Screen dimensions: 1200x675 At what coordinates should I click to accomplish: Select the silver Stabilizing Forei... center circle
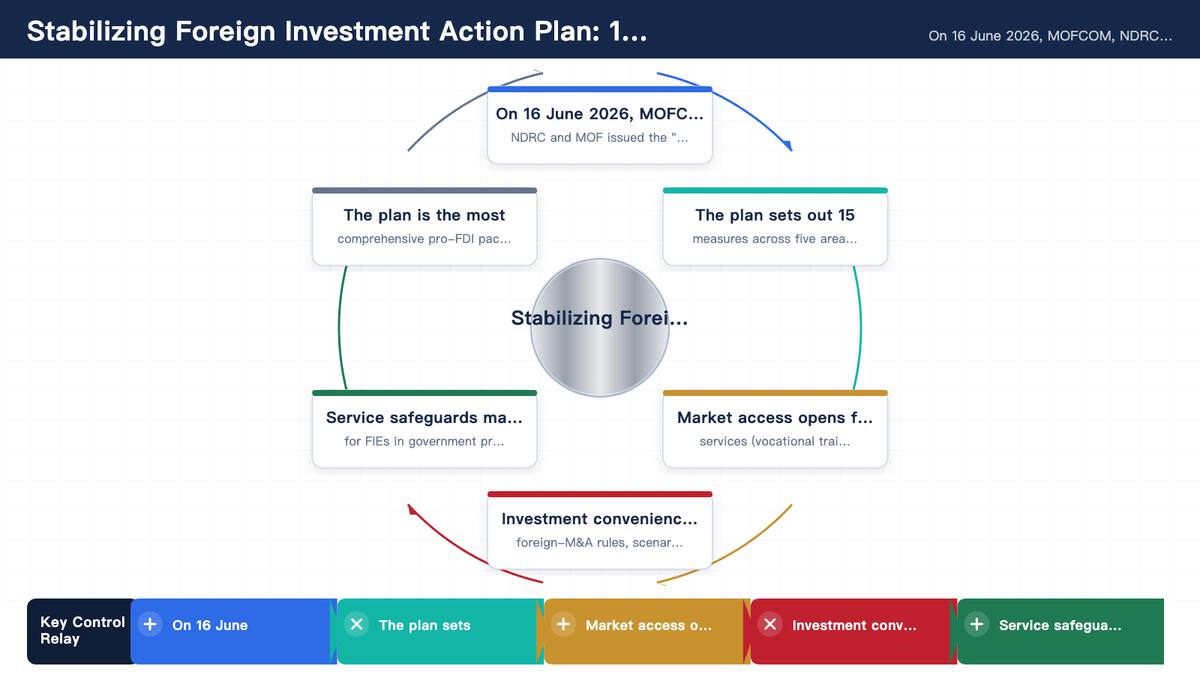click(x=600, y=328)
